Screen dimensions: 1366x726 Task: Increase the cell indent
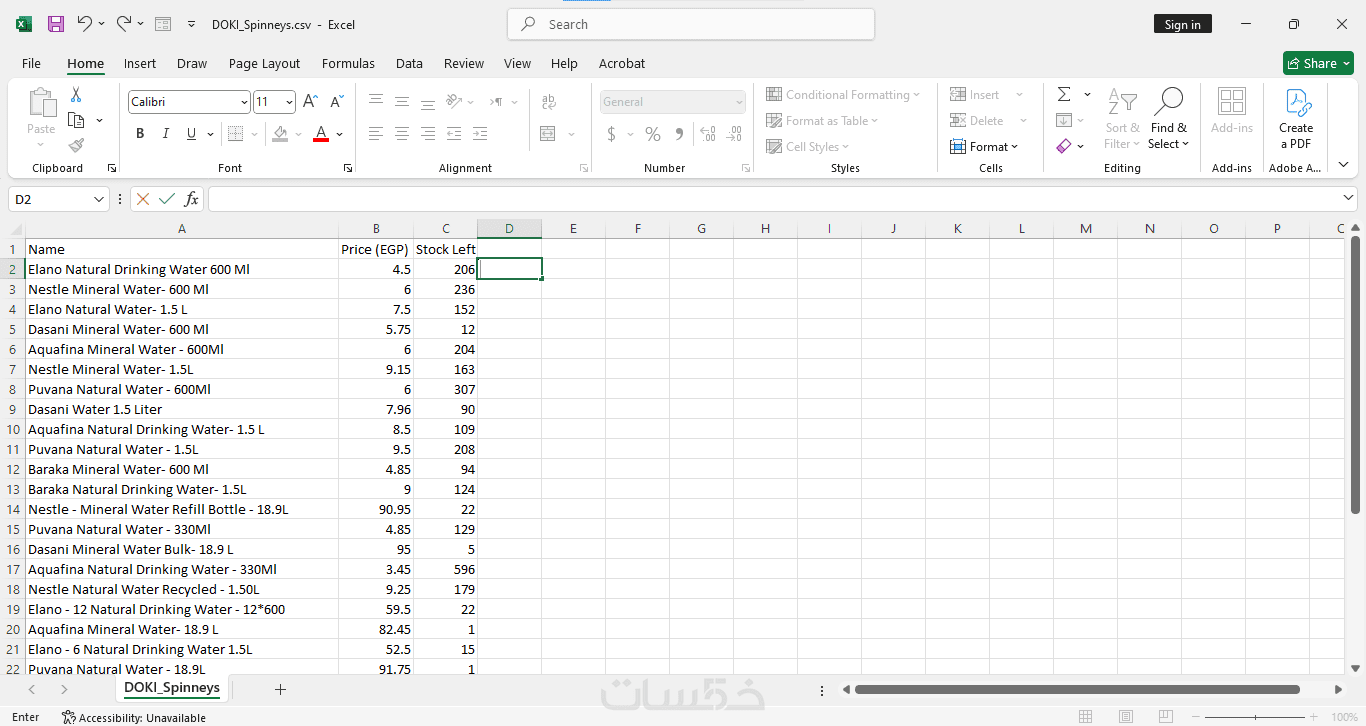480,134
